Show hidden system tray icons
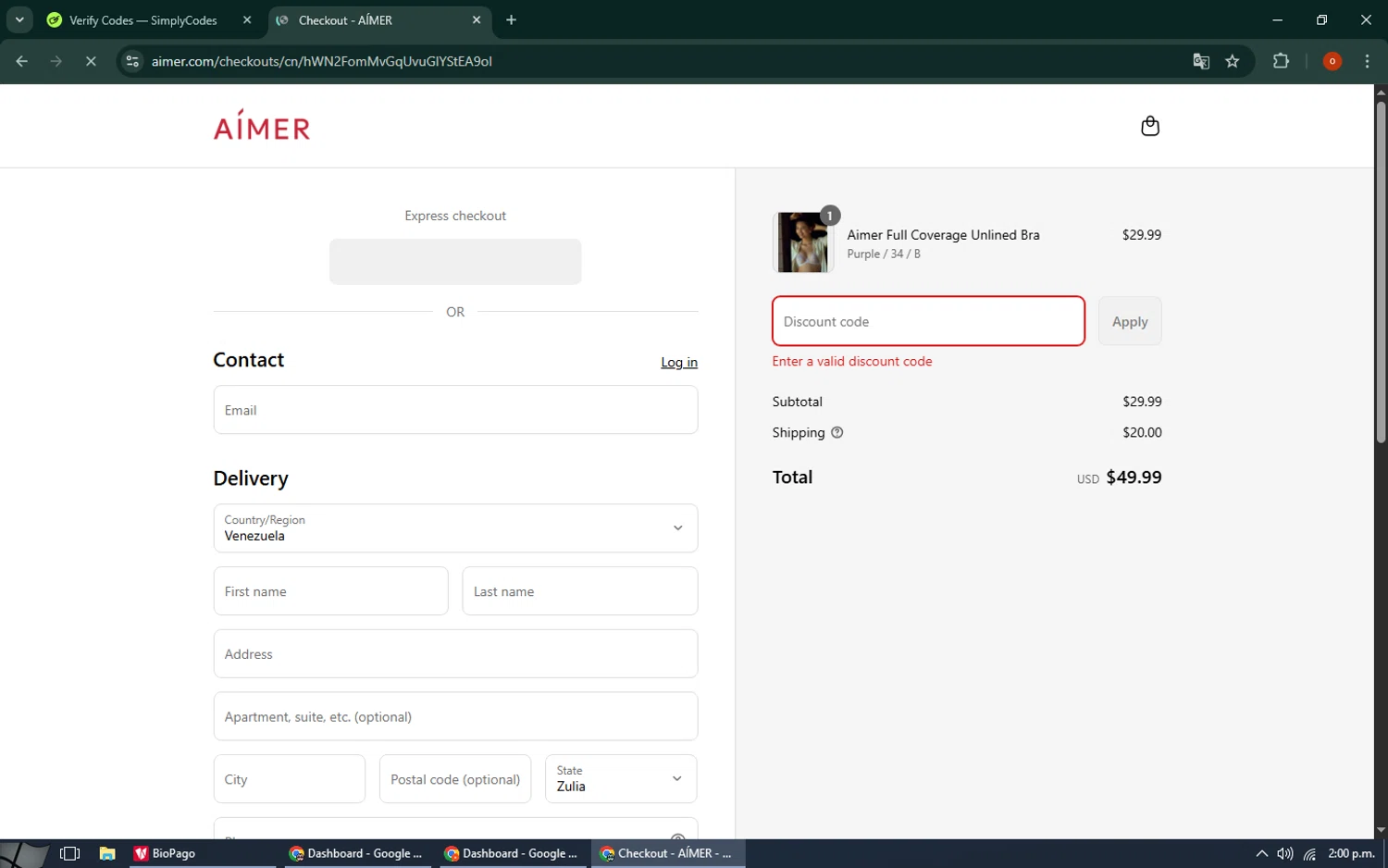 pos(1261,853)
